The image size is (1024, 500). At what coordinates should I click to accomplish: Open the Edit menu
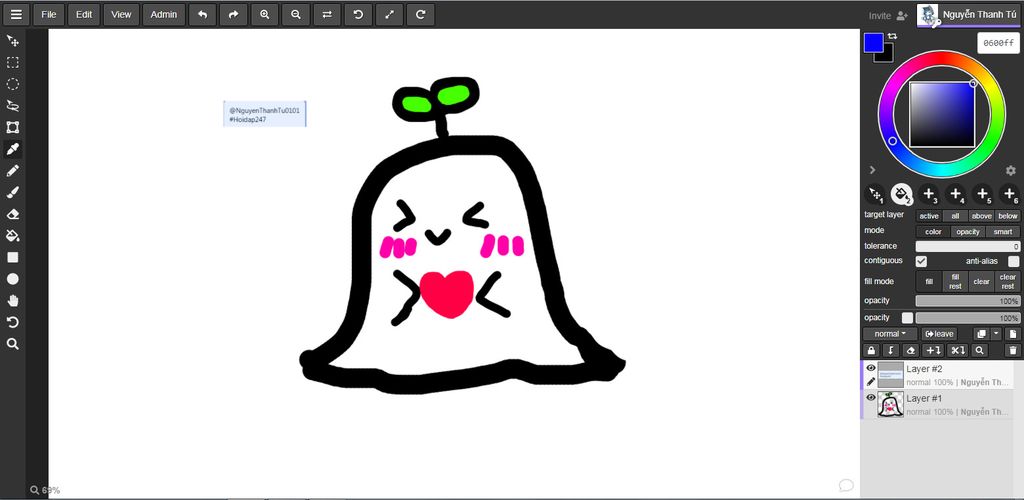click(x=84, y=14)
